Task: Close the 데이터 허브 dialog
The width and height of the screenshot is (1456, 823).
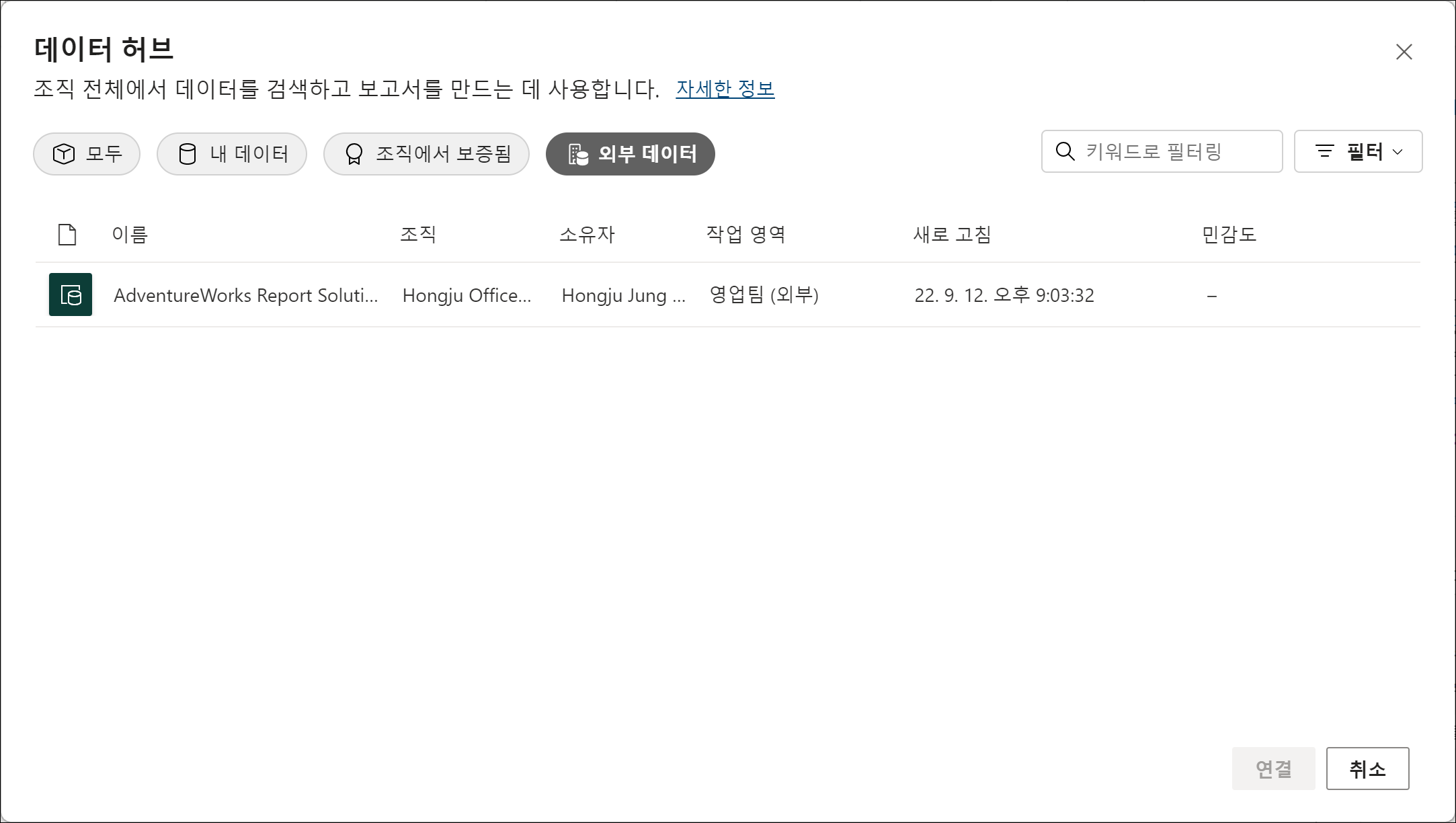Action: [1404, 52]
